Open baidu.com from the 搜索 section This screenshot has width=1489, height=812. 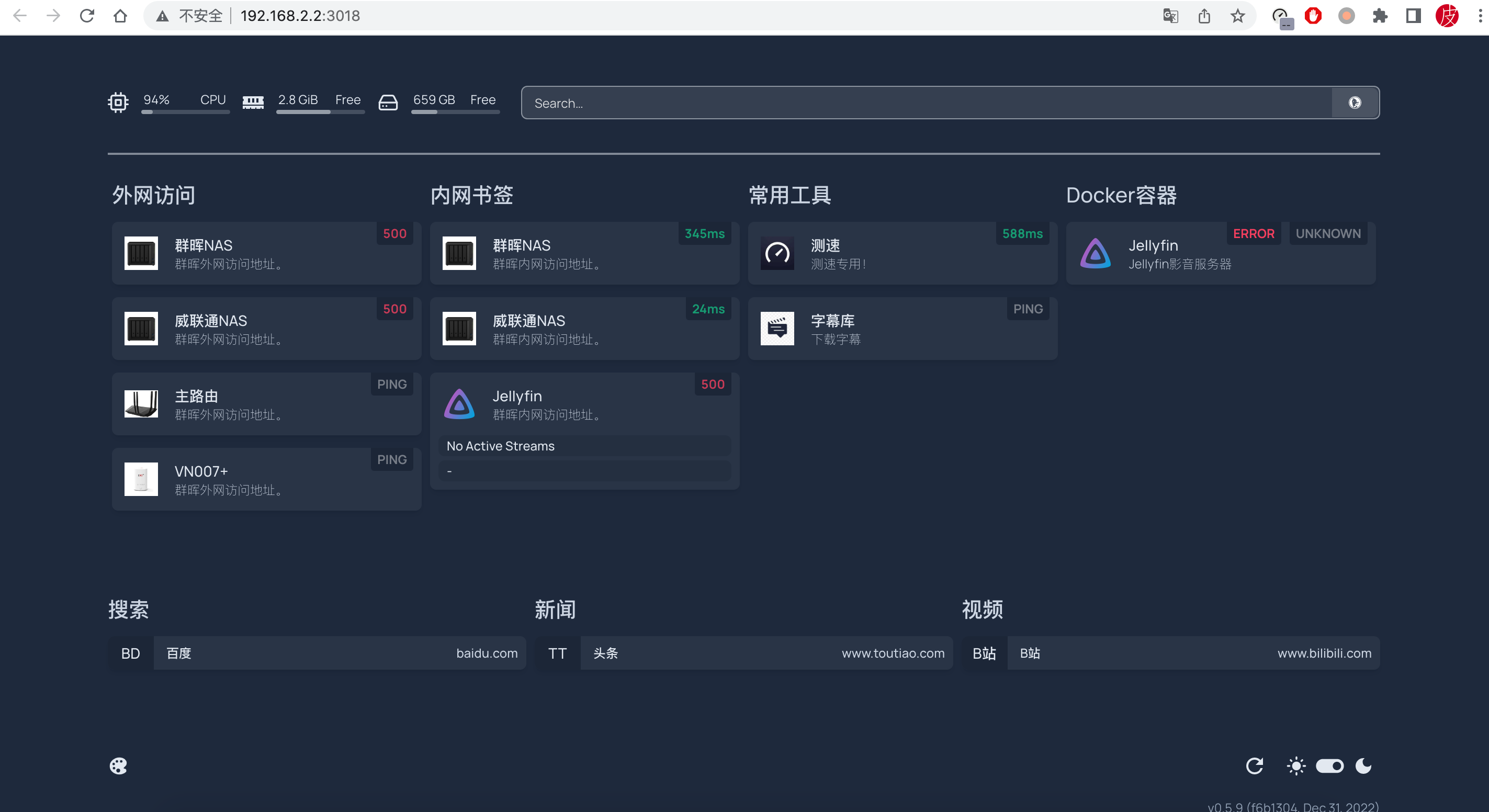[340, 653]
